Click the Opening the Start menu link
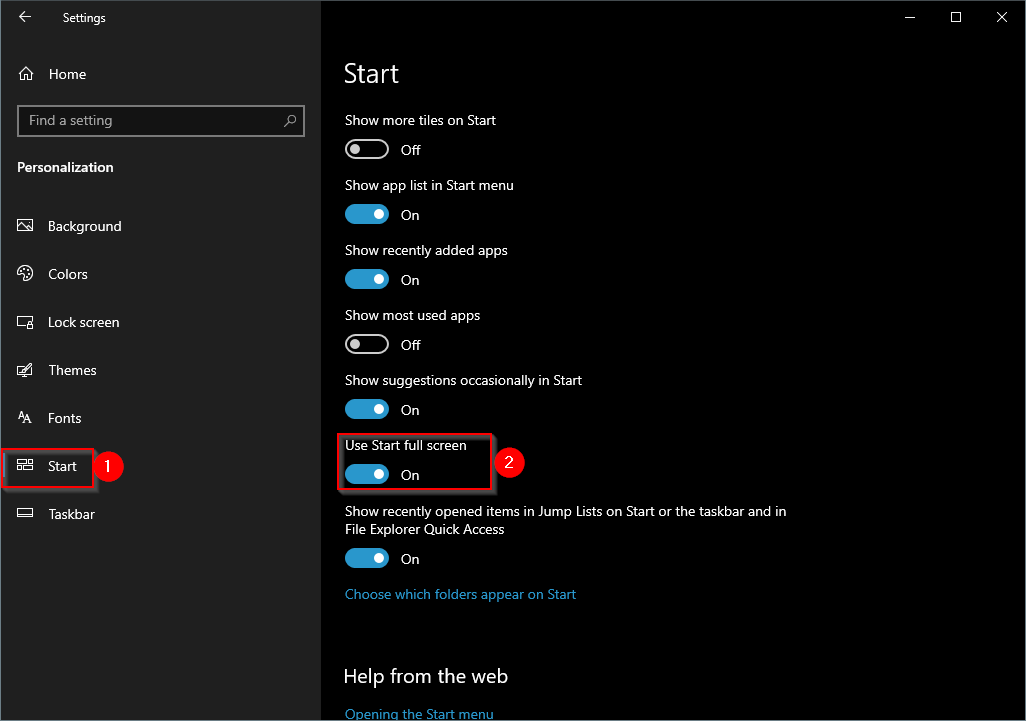 click(x=419, y=713)
